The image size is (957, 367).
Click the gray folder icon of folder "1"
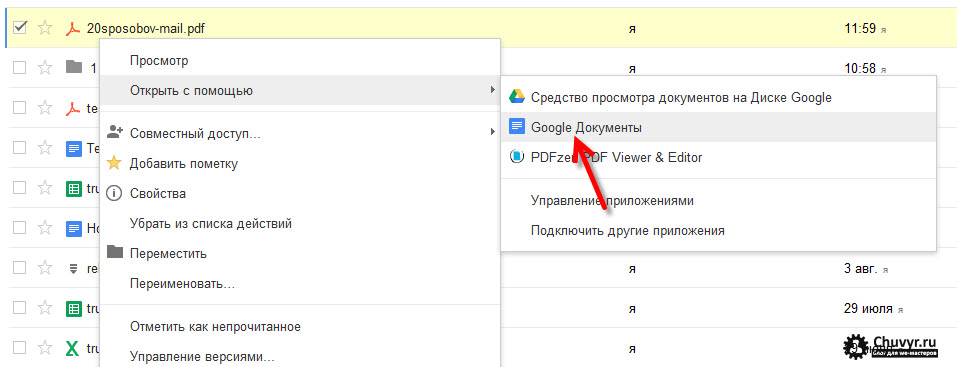click(73, 67)
